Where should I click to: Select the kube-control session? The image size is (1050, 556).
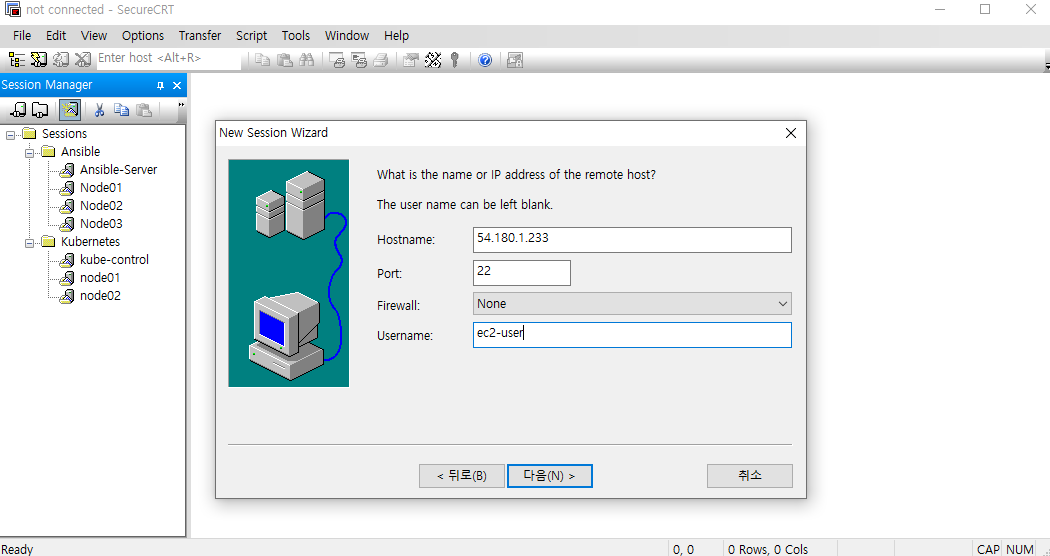(115, 260)
